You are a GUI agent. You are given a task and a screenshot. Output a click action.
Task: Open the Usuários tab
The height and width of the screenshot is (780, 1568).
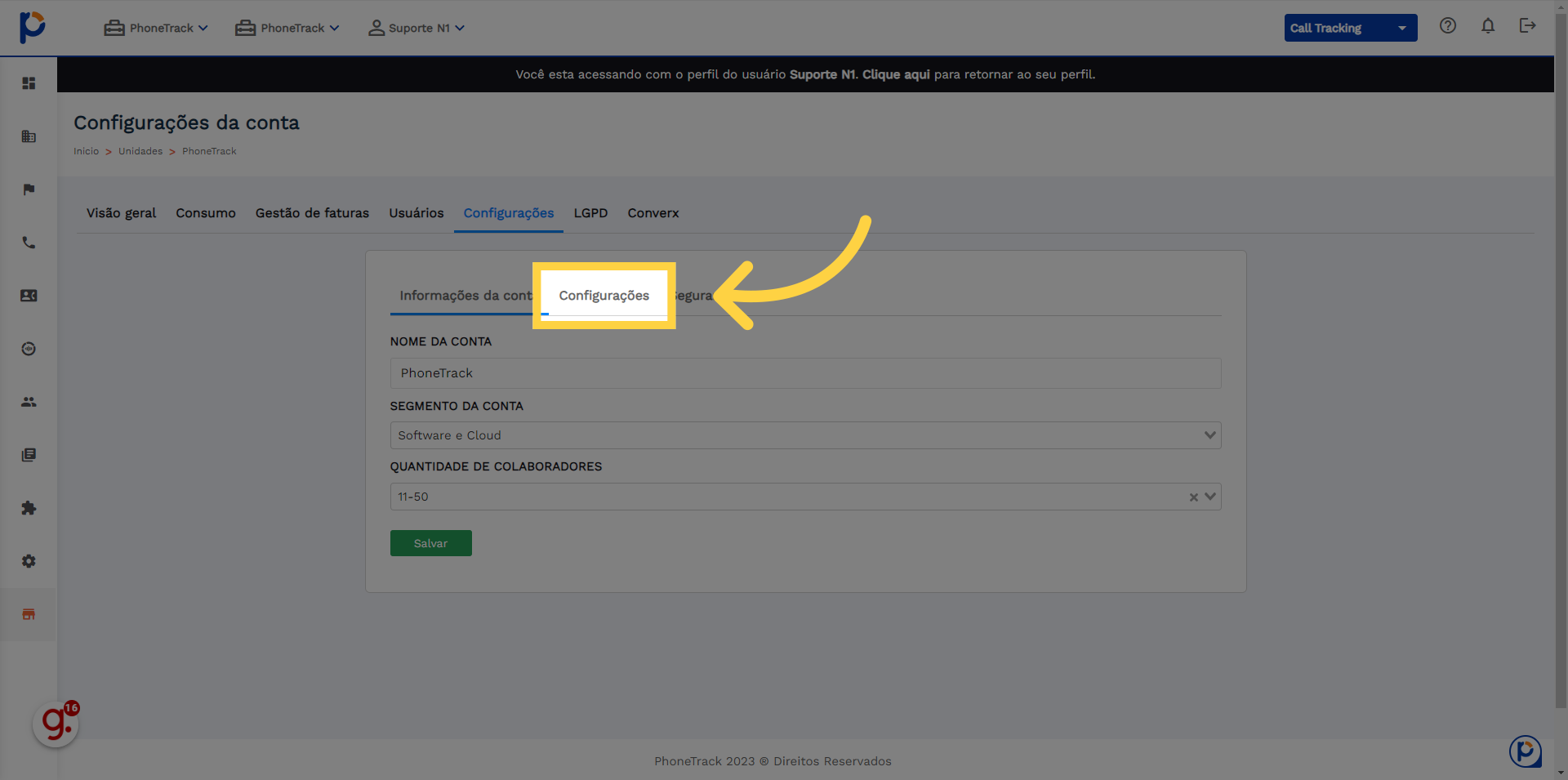coord(416,213)
